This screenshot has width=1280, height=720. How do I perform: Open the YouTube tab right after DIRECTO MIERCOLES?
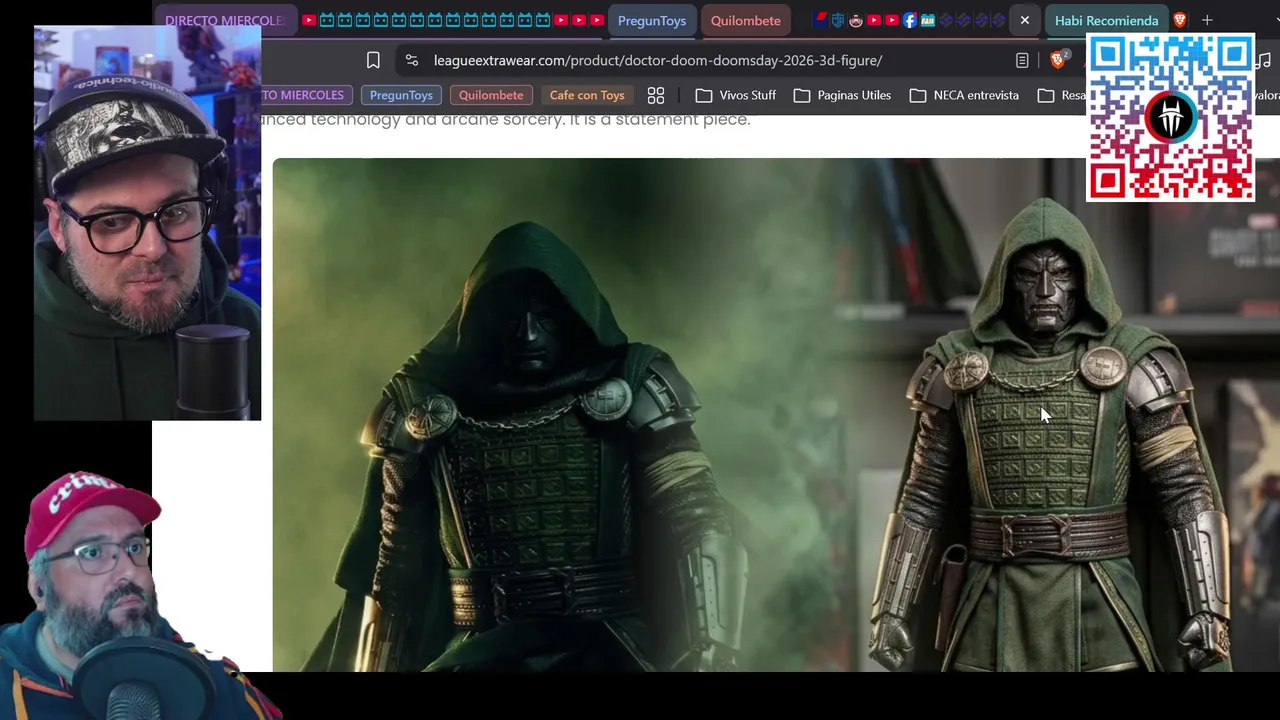click(x=309, y=20)
